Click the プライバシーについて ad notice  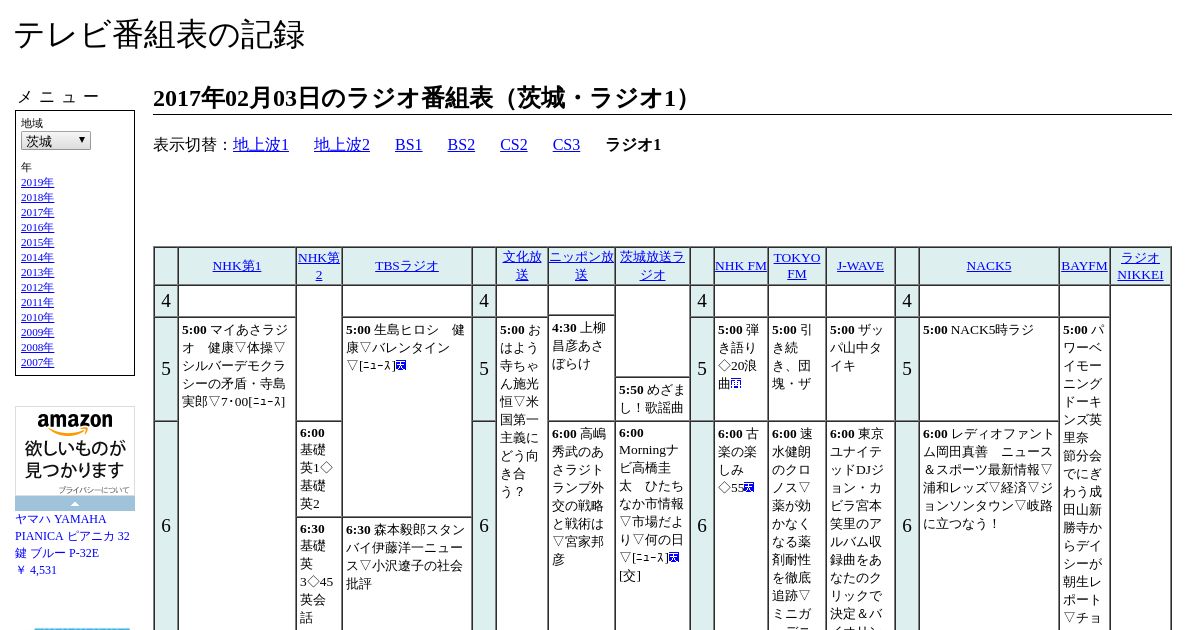(94, 490)
